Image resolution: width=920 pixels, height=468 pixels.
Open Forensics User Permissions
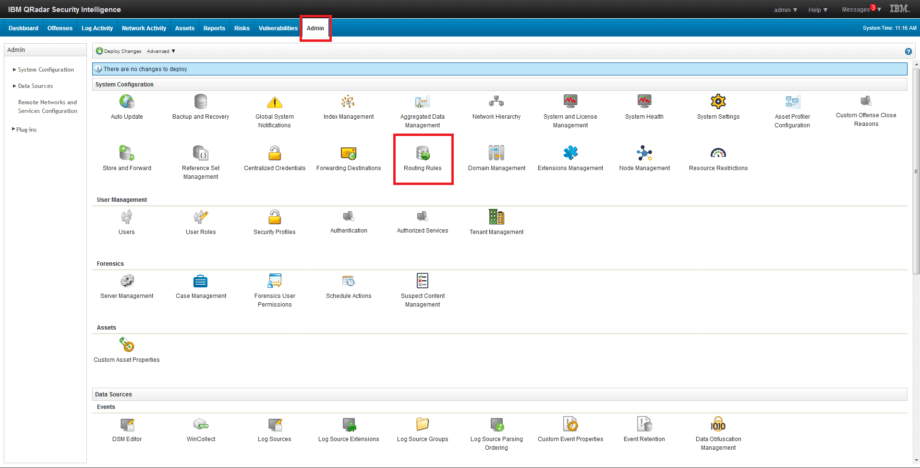[274, 280]
